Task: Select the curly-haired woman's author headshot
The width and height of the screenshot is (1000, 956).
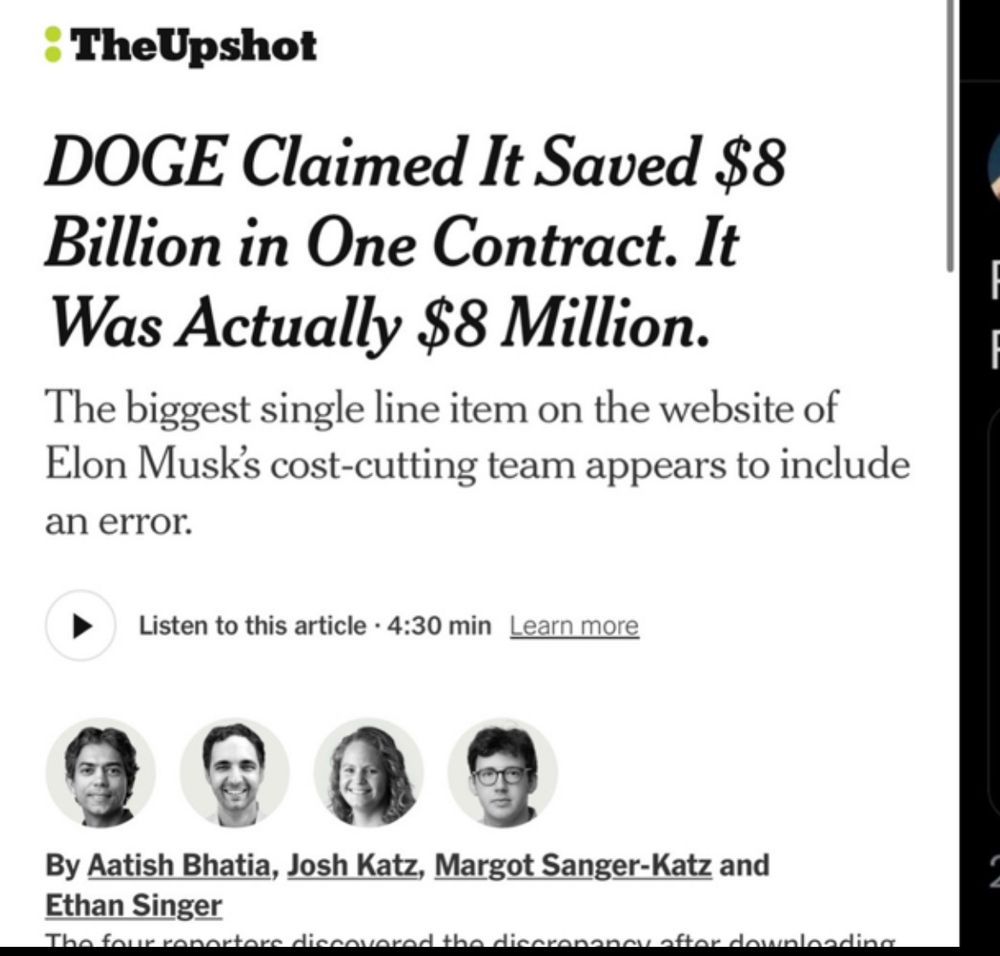Action: pyautogui.click(x=369, y=773)
